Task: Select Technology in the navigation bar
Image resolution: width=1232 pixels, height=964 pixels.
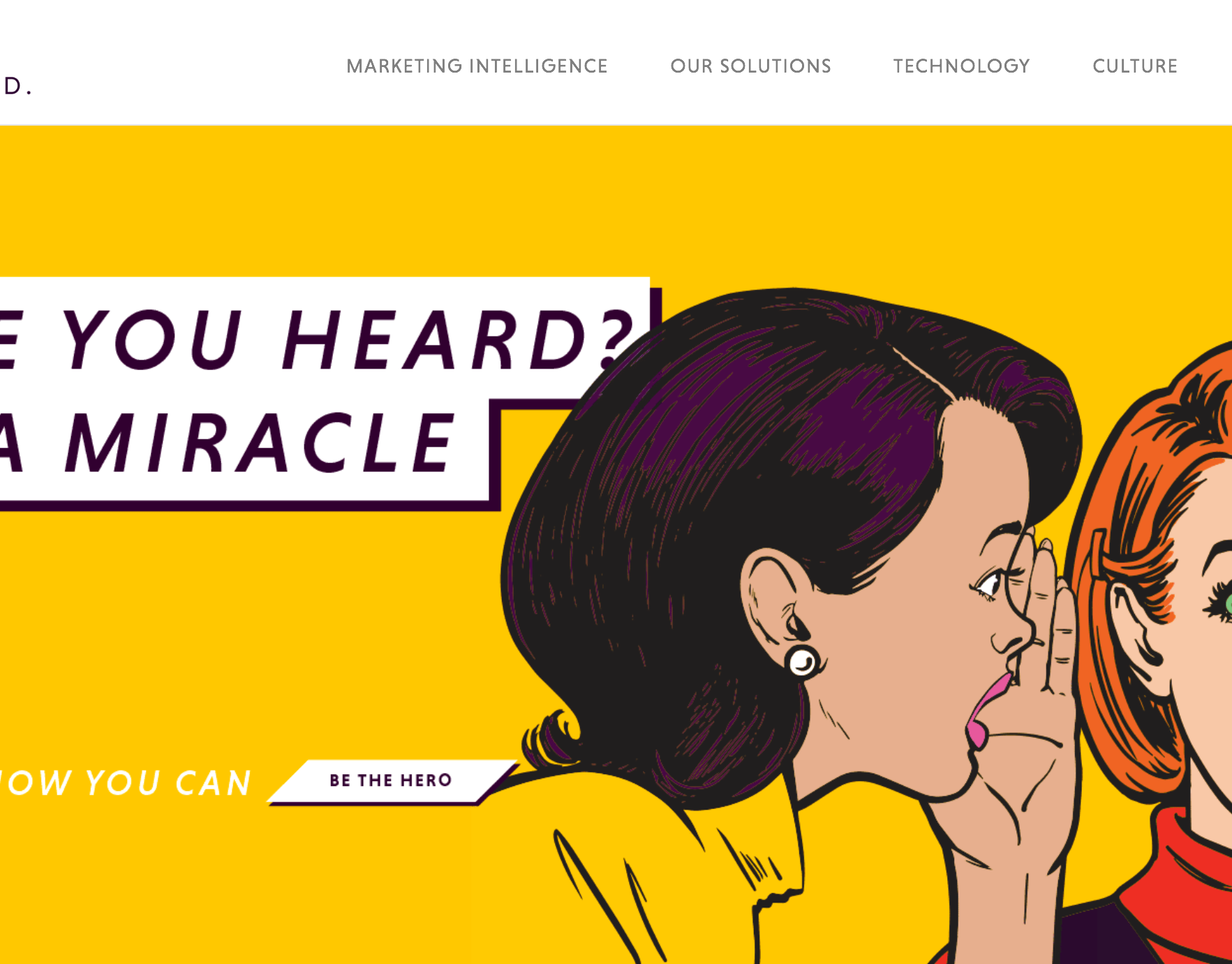Action: pyautogui.click(x=961, y=66)
